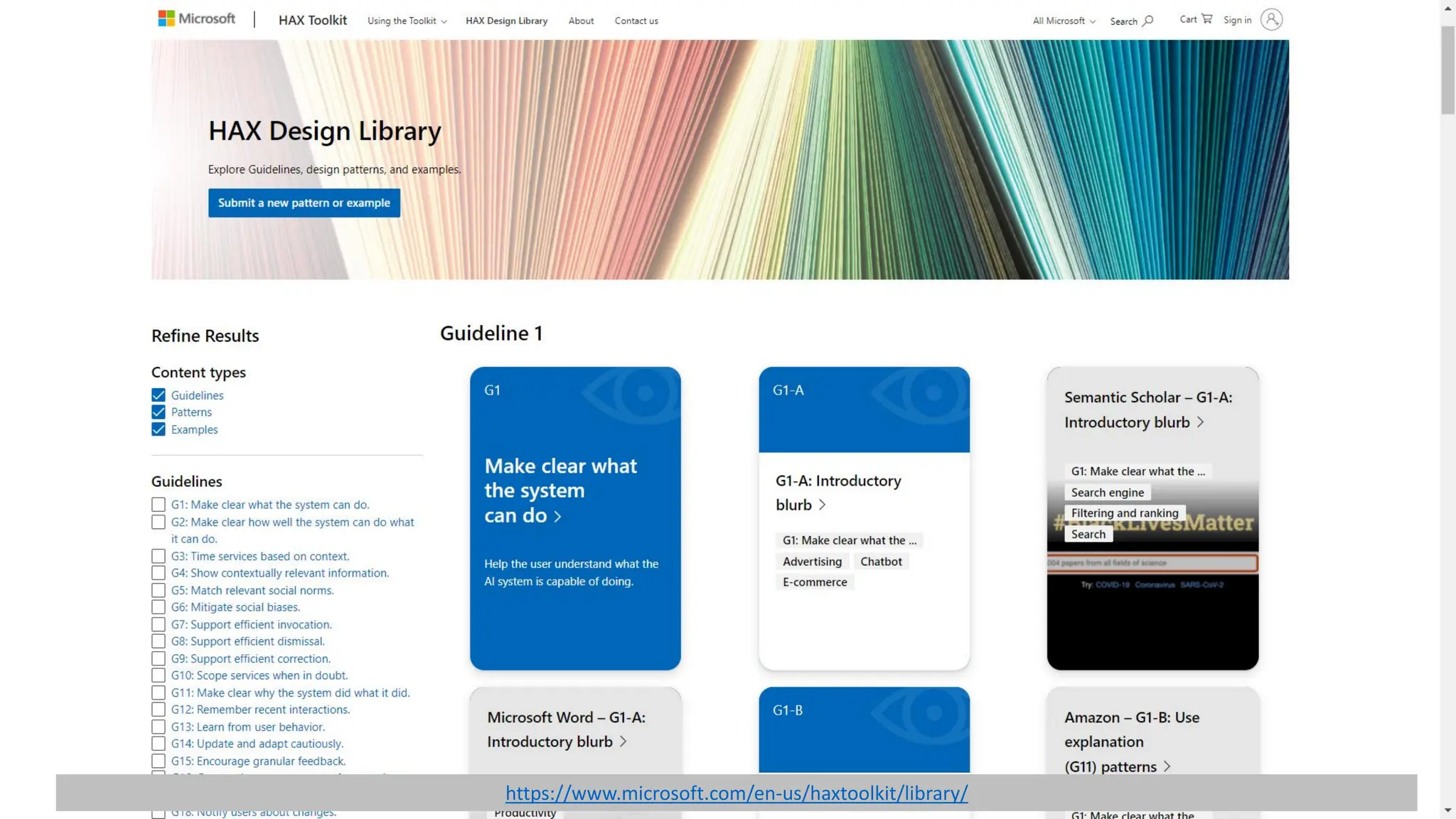This screenshot has height=819, width=1456.
Task: Click the Search engine tag
Action: [x=1108, y=493]
